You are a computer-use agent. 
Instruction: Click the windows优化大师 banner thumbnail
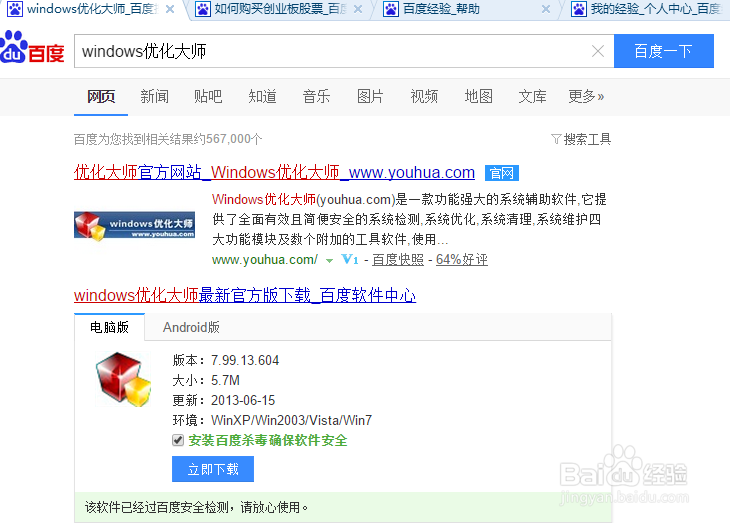(134, 225)
